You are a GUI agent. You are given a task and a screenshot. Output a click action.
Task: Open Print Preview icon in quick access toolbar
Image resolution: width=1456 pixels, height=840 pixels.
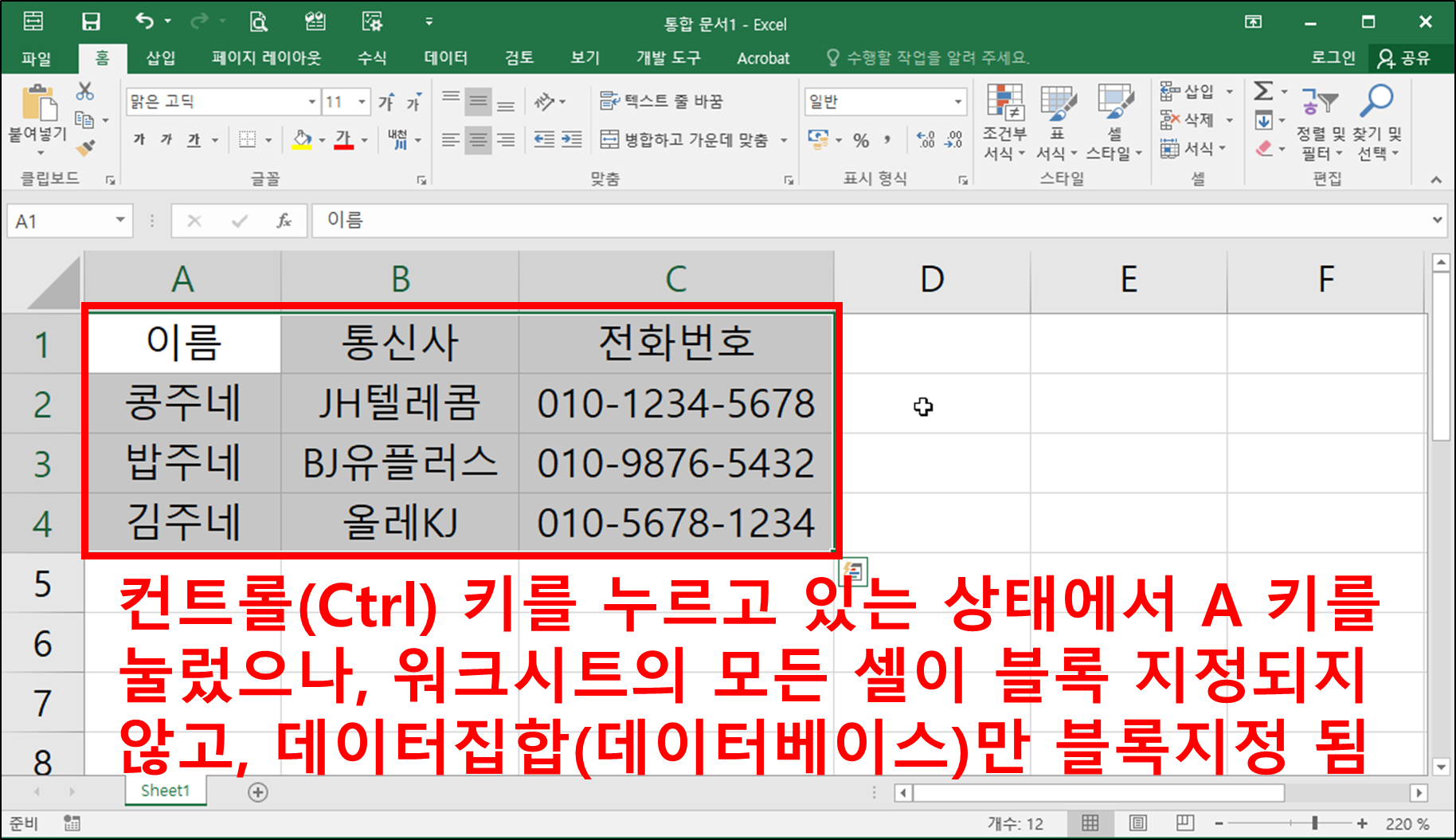(x=258, y=22)
